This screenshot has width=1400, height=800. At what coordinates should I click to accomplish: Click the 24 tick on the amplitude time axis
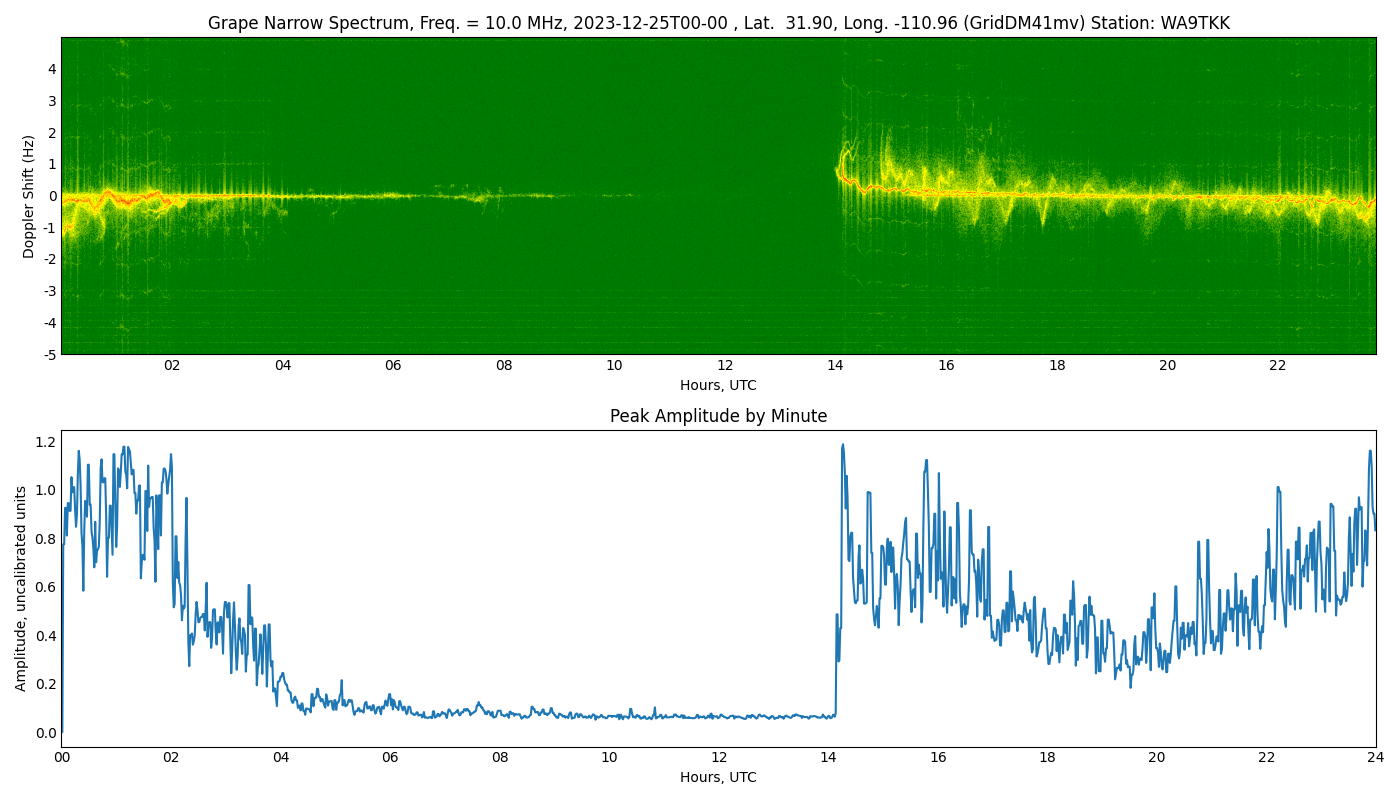point(1376,757)
